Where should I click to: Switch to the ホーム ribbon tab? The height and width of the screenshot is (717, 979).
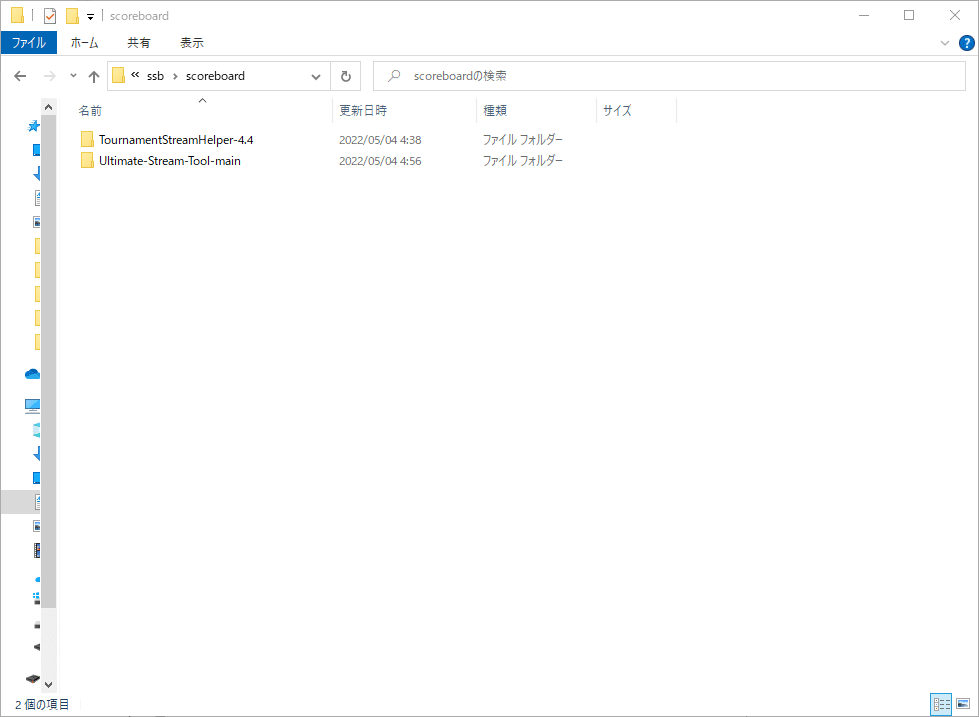[x=84, y=43]
